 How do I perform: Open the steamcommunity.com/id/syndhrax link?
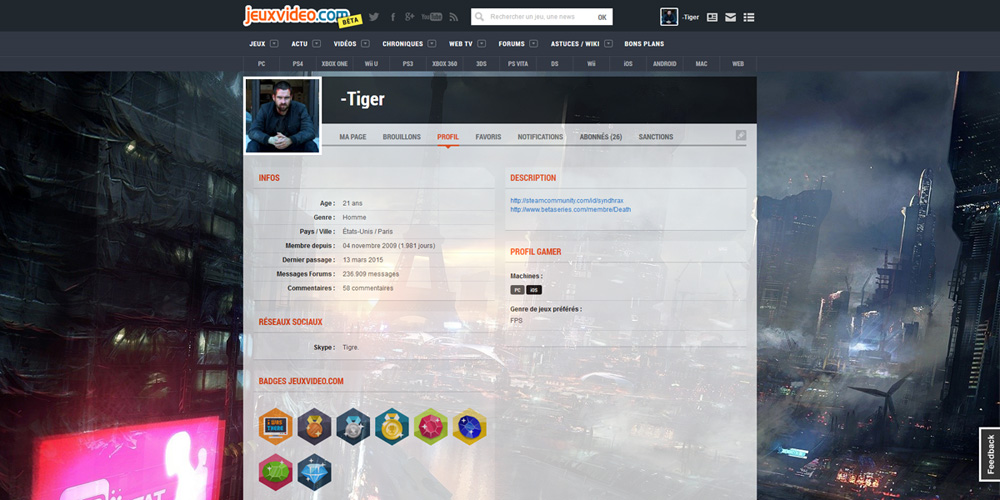(x=567, y=201)
